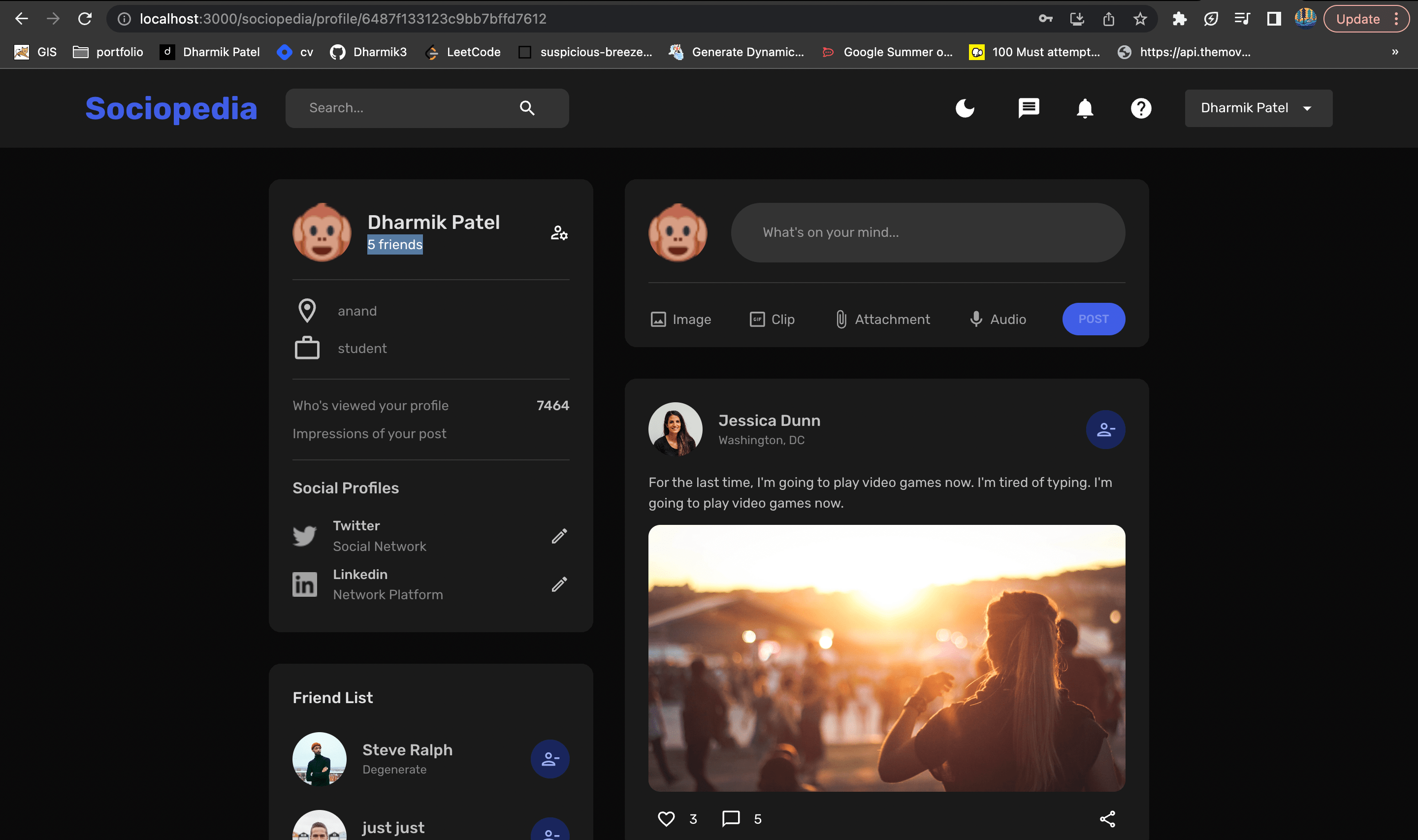Viewport: 1418px width, 840px height.
Task: Click the browser Update button
Action: point(1366,19)
